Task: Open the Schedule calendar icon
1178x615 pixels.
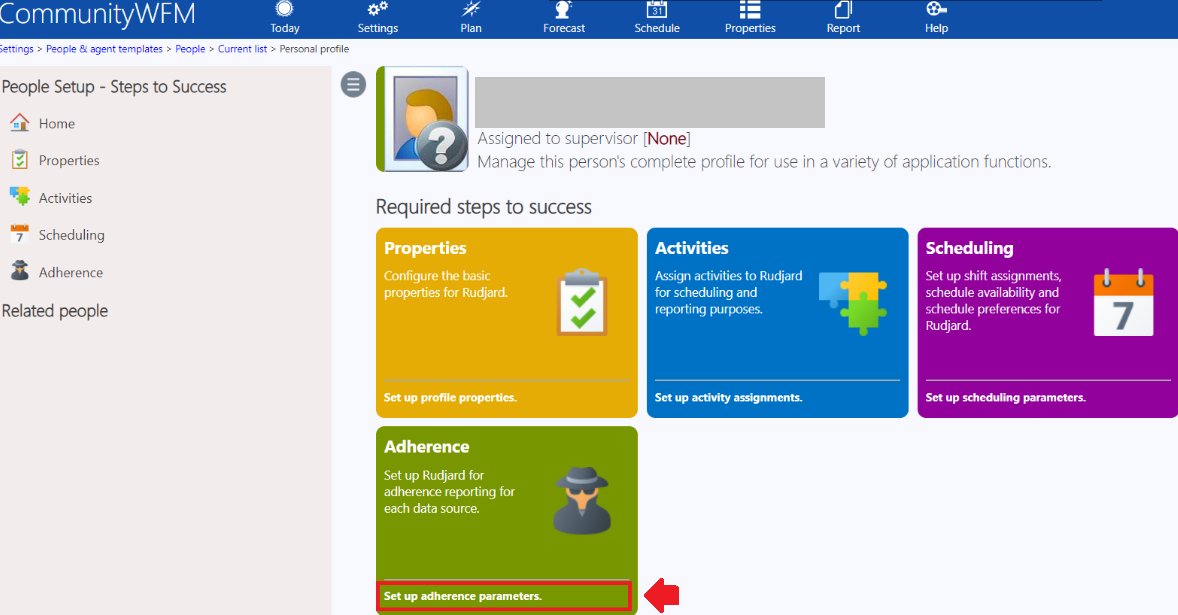Action: coord(657,9)
